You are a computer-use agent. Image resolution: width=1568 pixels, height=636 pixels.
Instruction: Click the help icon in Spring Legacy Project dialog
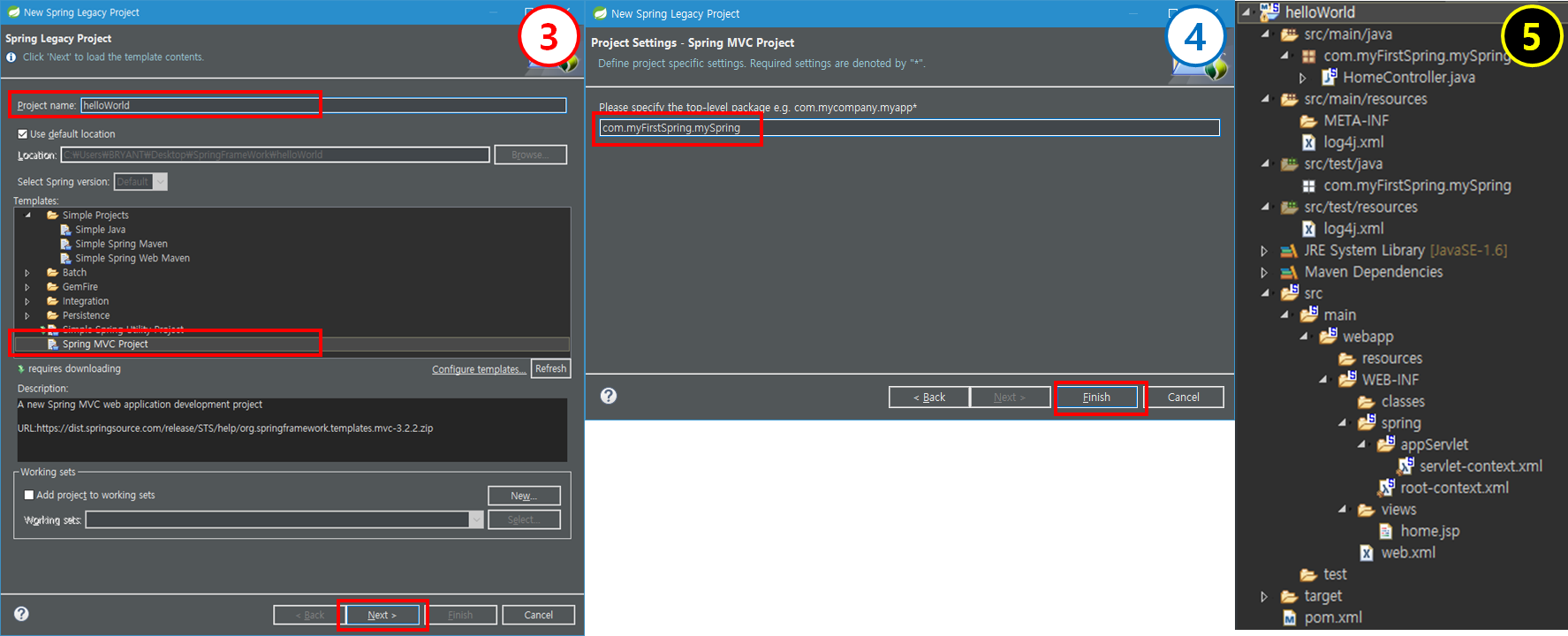click(x=22, y=614)
